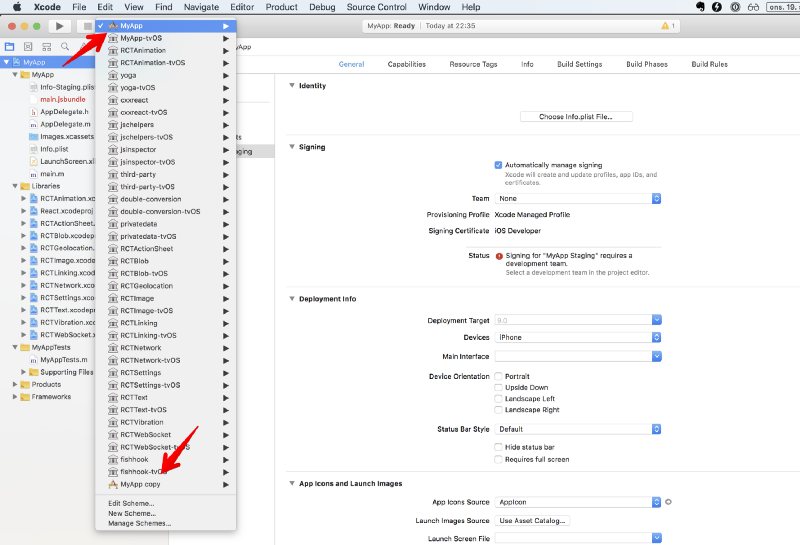
Task: Open the Build Settings tab
Action: coord(580,64)
